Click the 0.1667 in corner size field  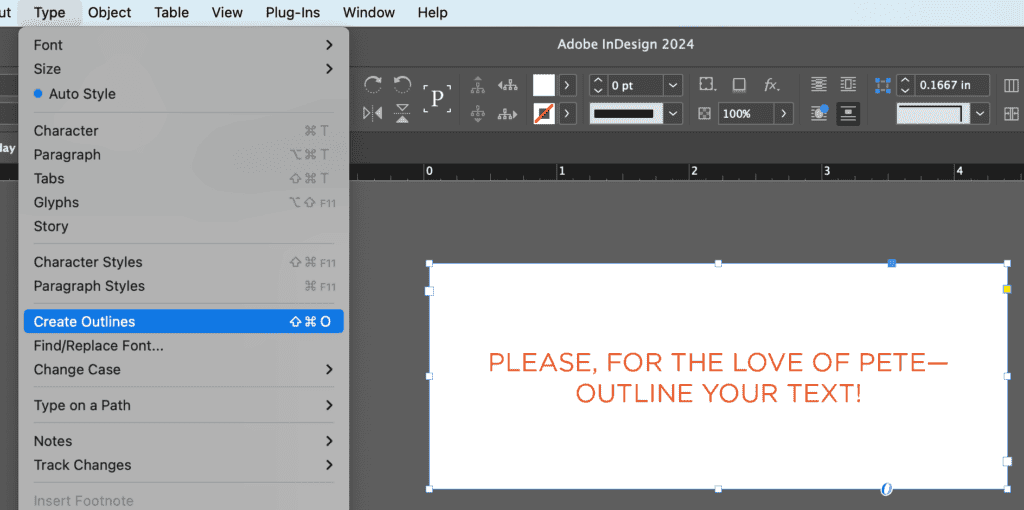point(952,85)
